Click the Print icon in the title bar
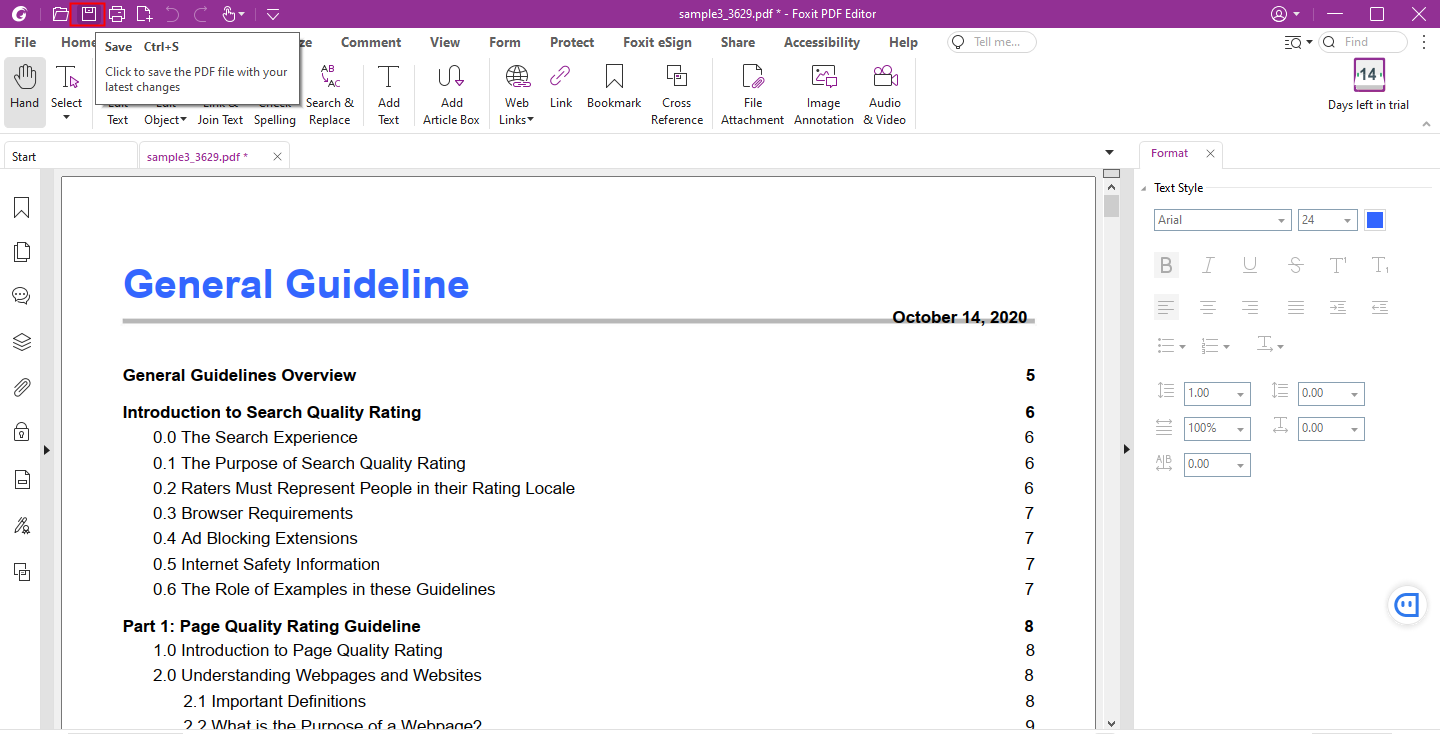 pos(117,14)
